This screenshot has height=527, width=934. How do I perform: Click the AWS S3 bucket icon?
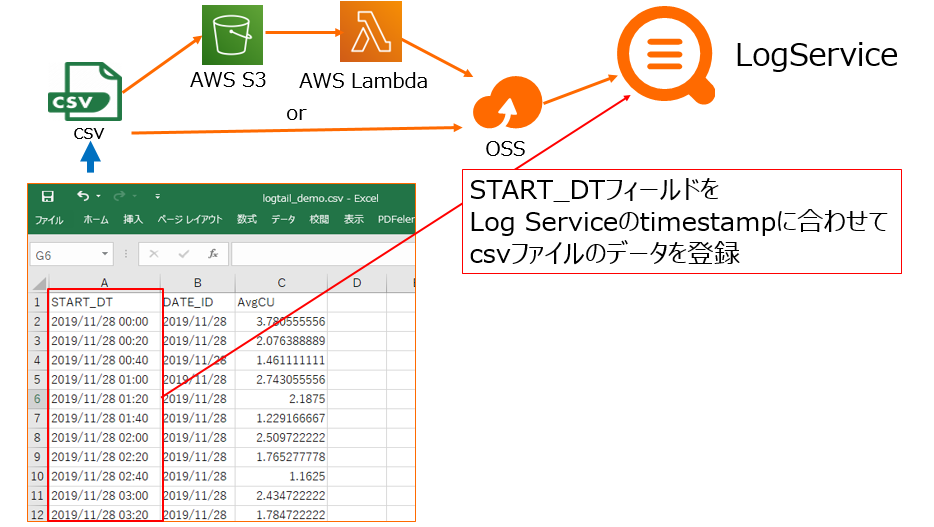point(232,35)
